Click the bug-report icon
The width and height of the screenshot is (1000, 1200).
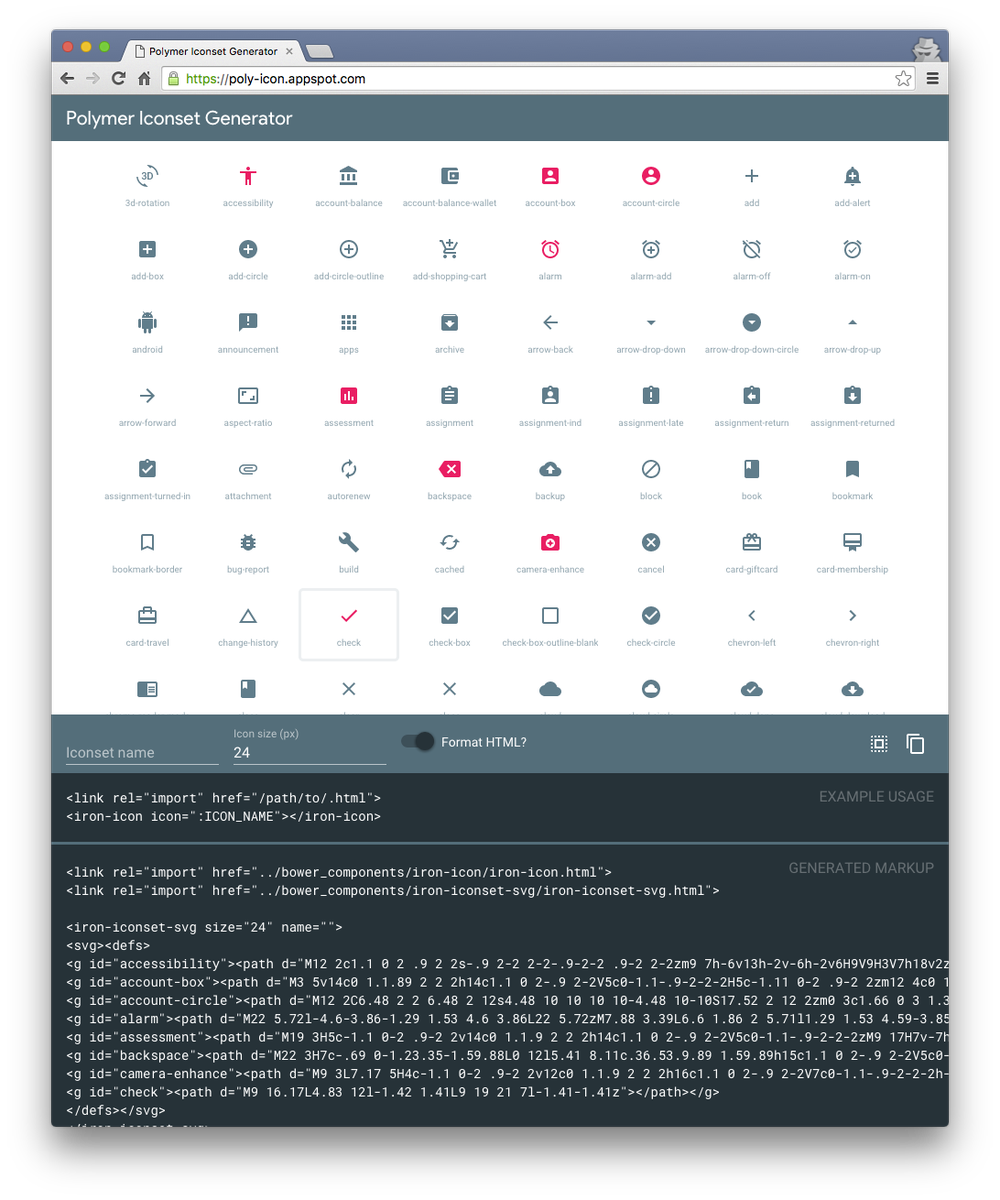coord(248,542)
